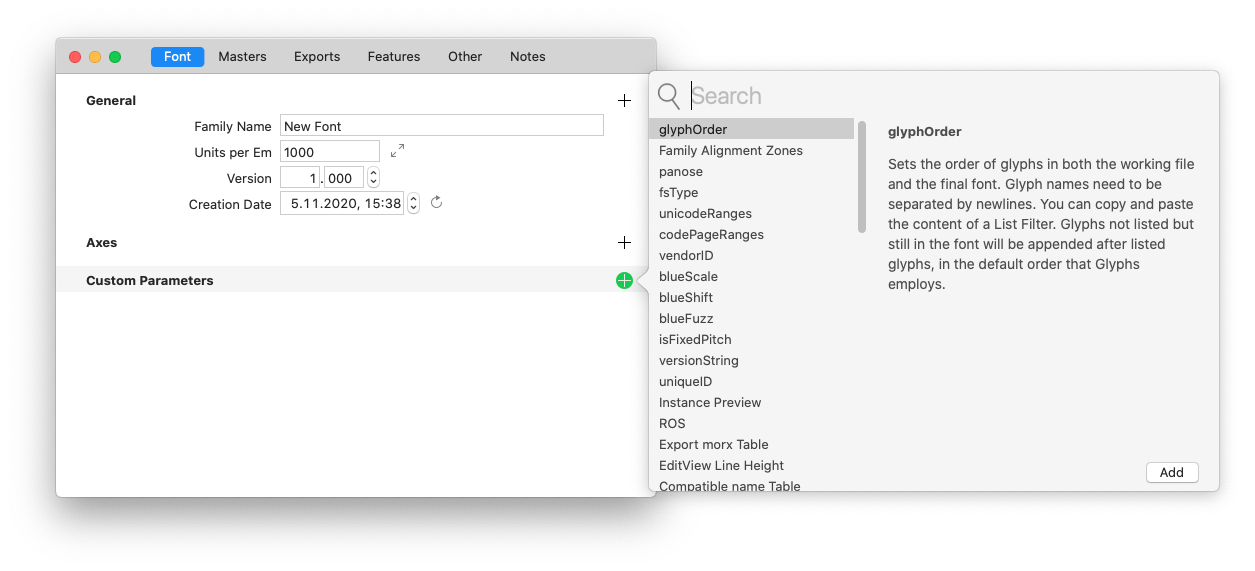Click the Version major number field
The height and width of the screenshot is (571, 1255).
(x=300, y=178)
